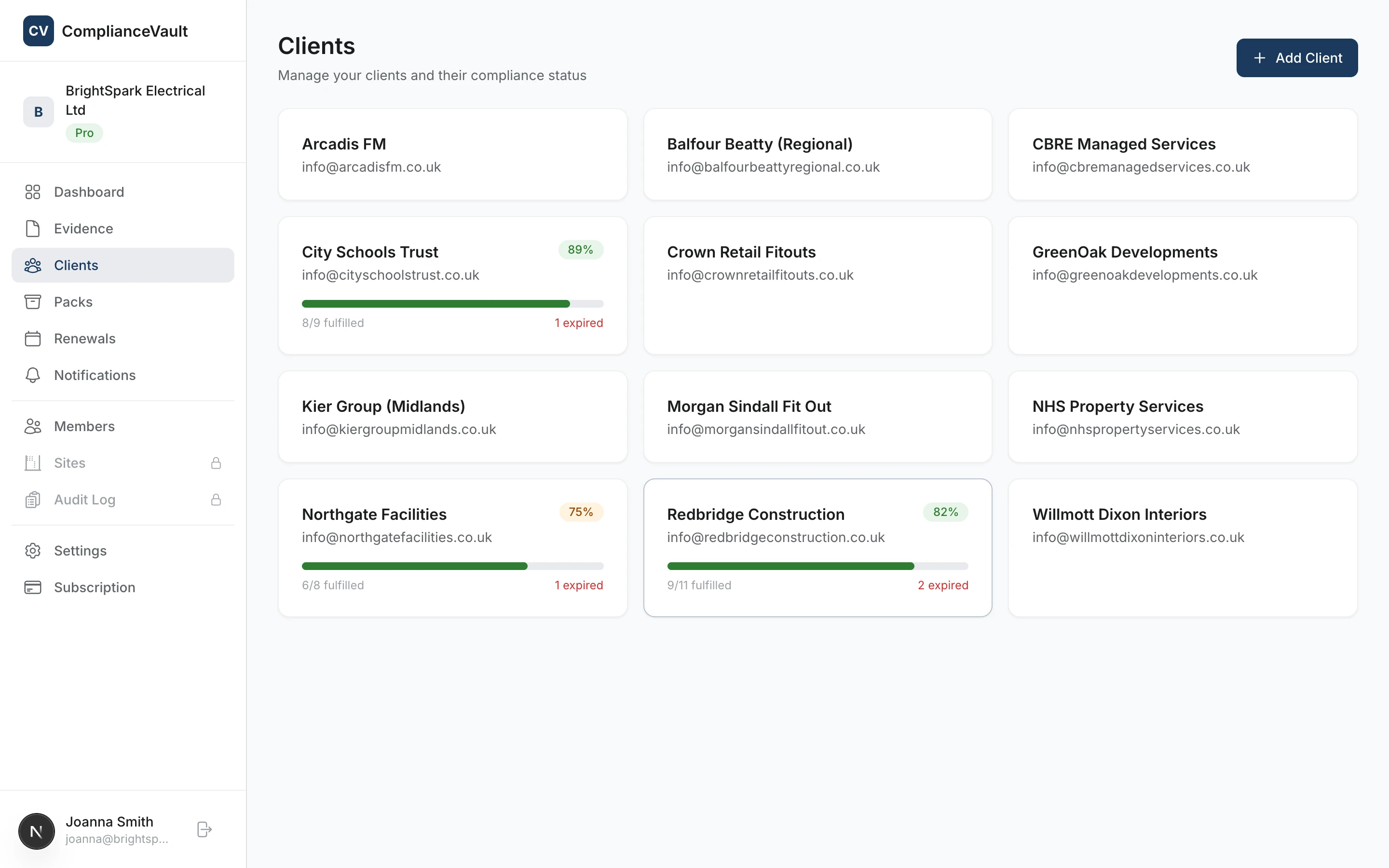Select the Subscription card icon
Image resolution: width=1389 pixels, height=868 pixels.
(33, 587)
